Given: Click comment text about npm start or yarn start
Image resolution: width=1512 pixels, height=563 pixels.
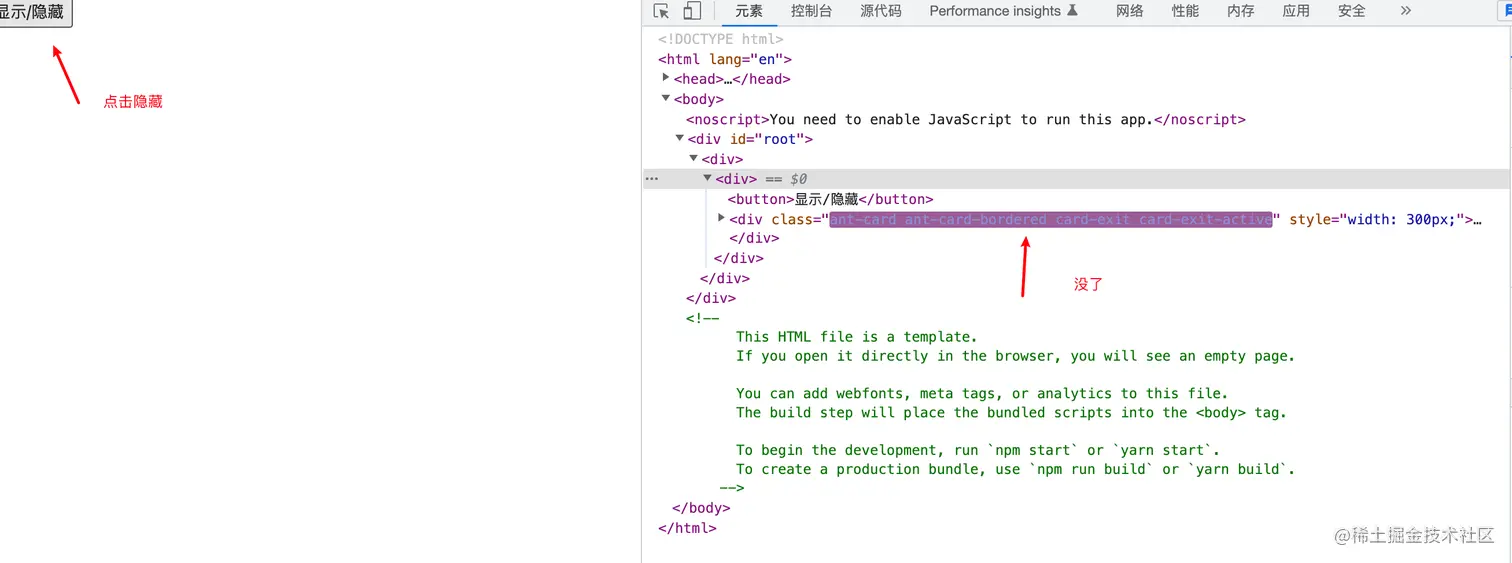Looking at the screenshot, I should [978, 450].
